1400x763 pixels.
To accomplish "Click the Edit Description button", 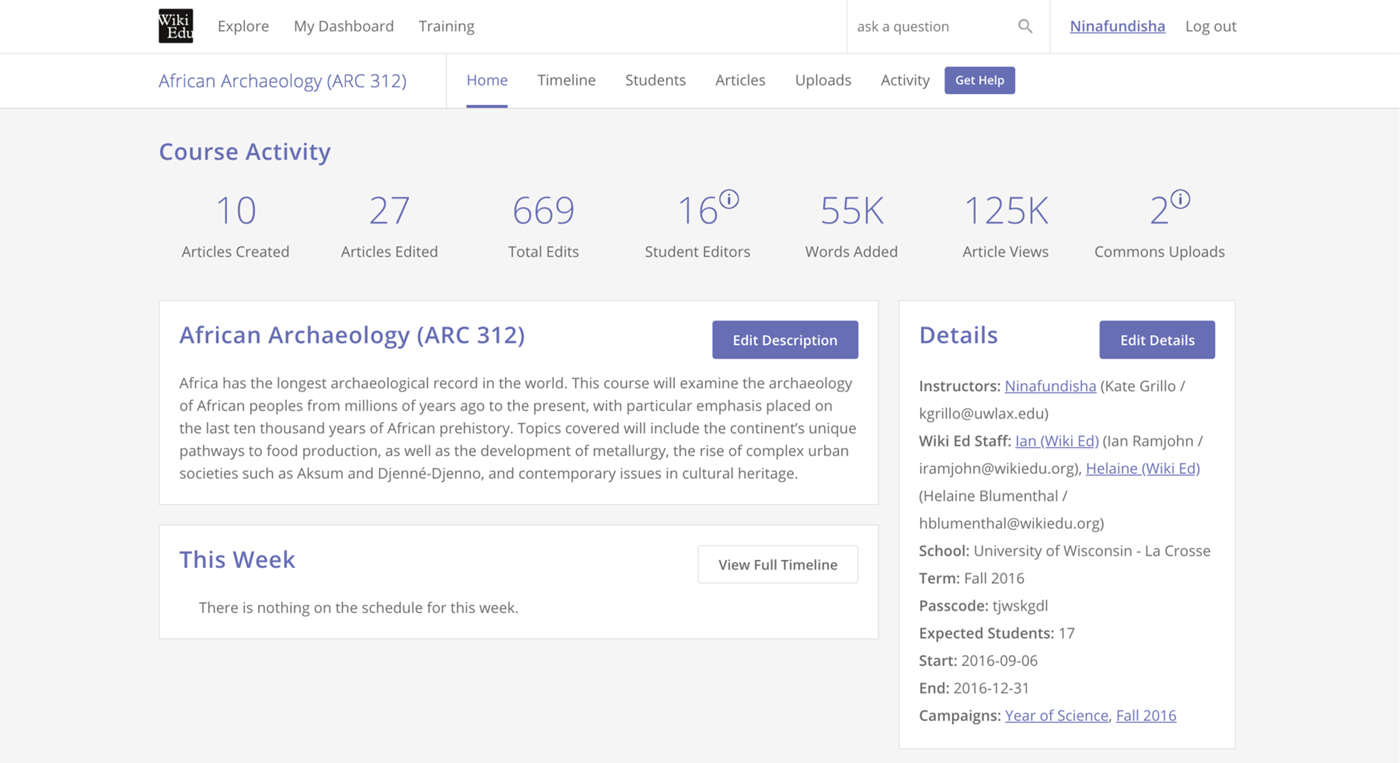I will pos(785,340).
